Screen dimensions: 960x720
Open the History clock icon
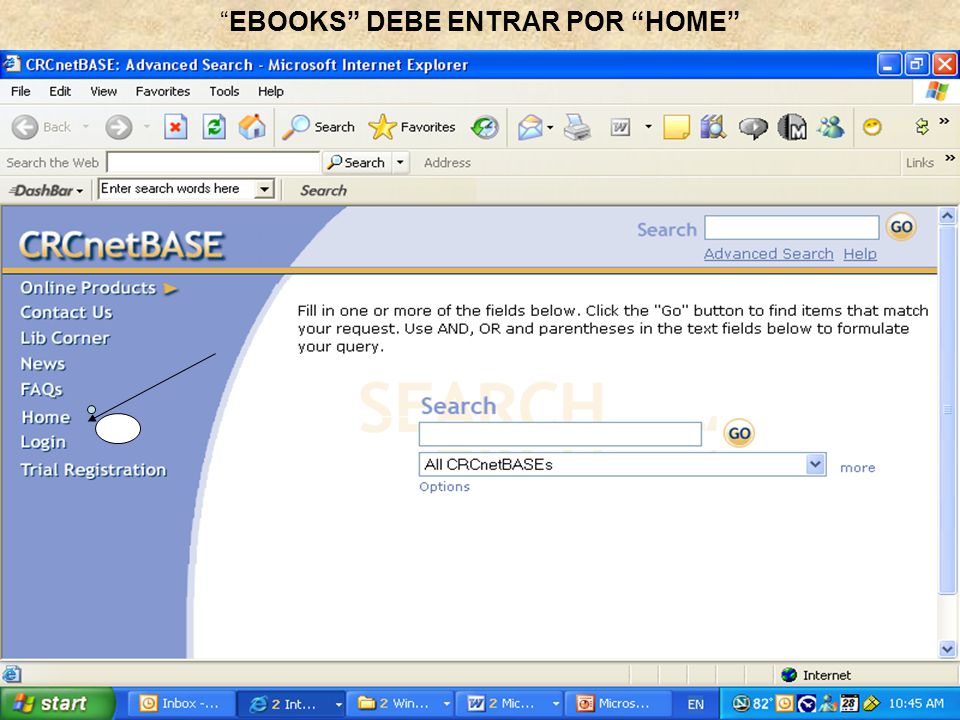tap(485, 127)
